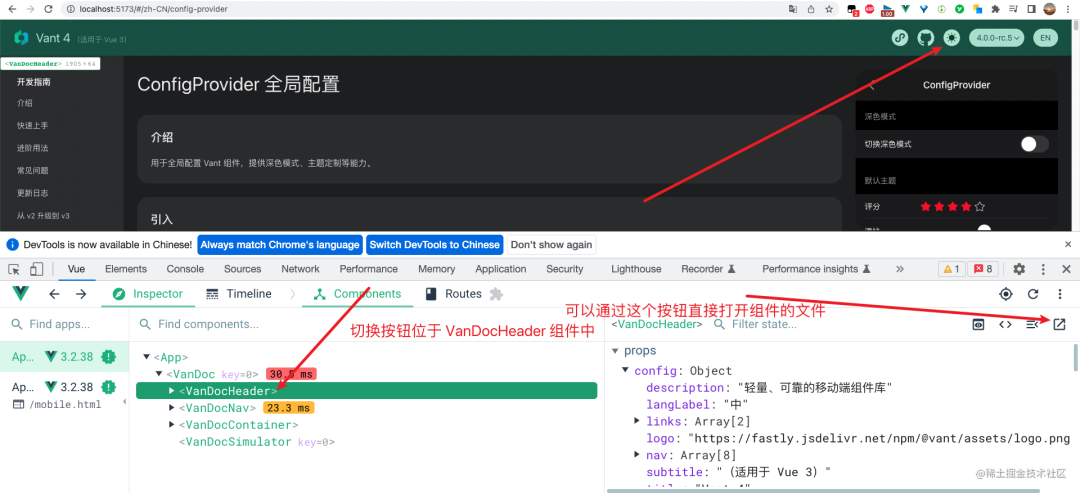Screen dimensions: 1080x493
Task: Go back in Vue DevTools navigation
Action: 54,294
